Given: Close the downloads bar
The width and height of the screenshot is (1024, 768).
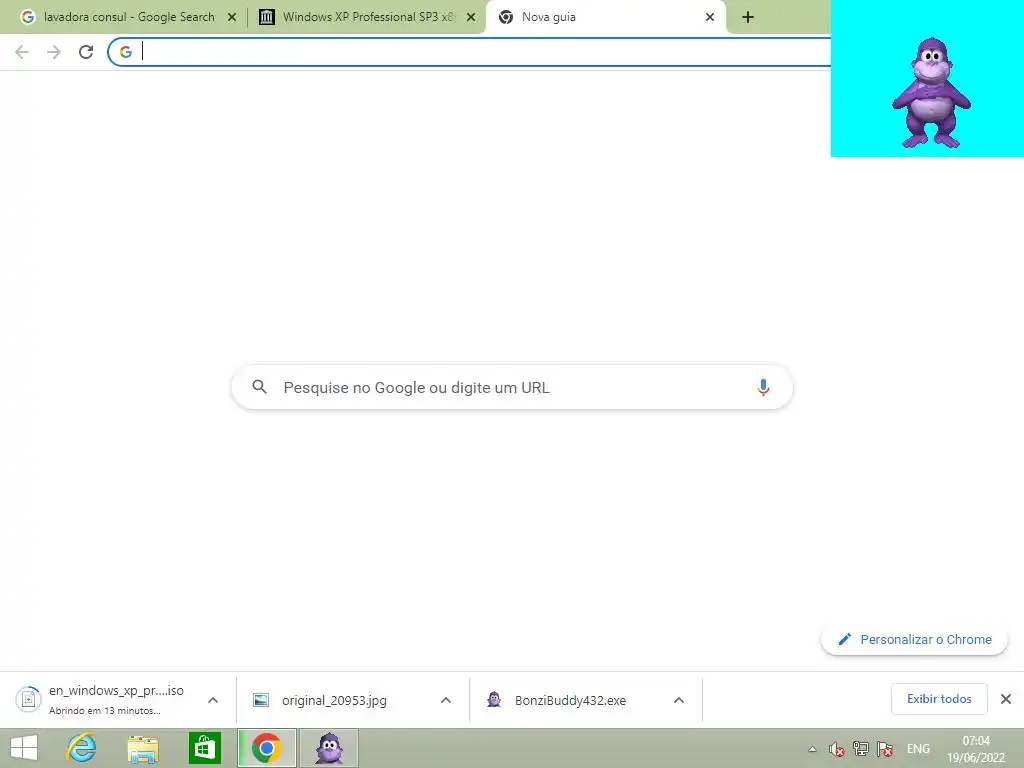Looking at the screenshot, I should pyautogui.click(x=1006, y=699).
